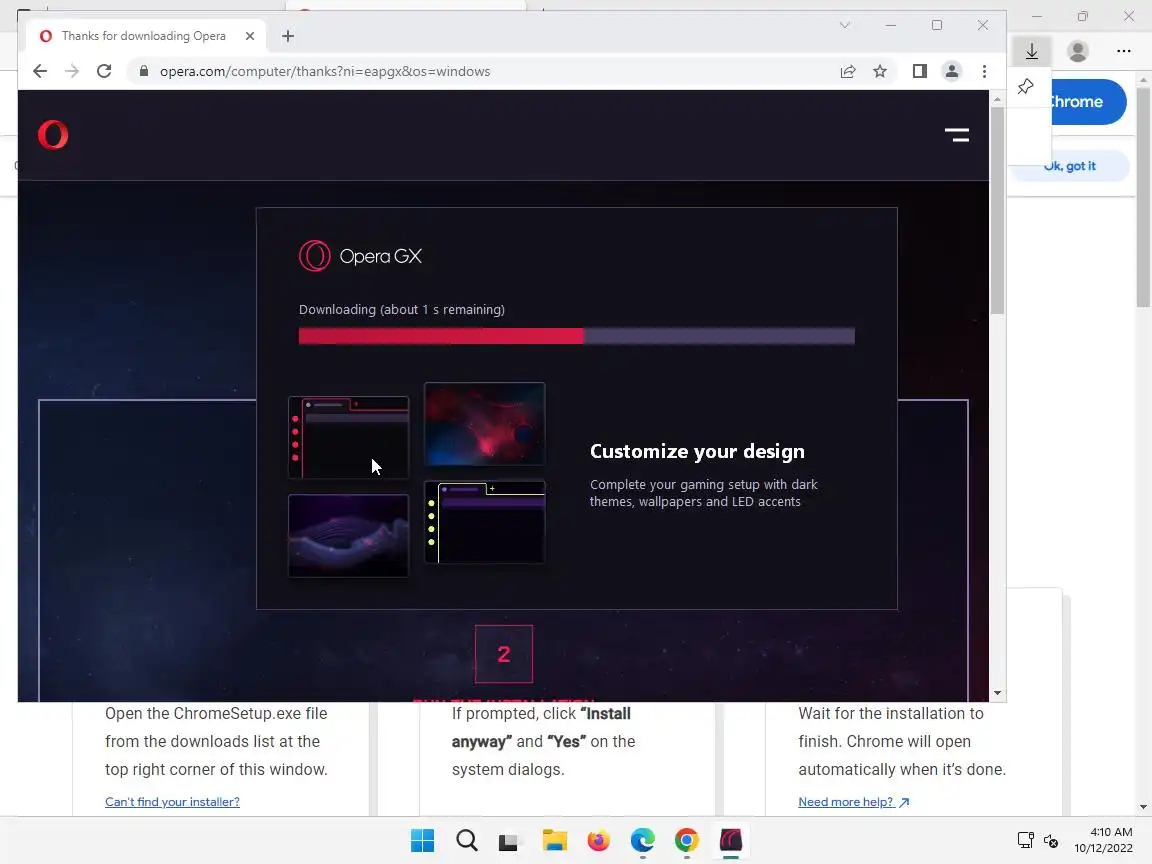Image resolution: width=1152 pixels, height=864 pixels.
Task: Open the Opera GX installer taskbar icon
Action: point(731,840)
